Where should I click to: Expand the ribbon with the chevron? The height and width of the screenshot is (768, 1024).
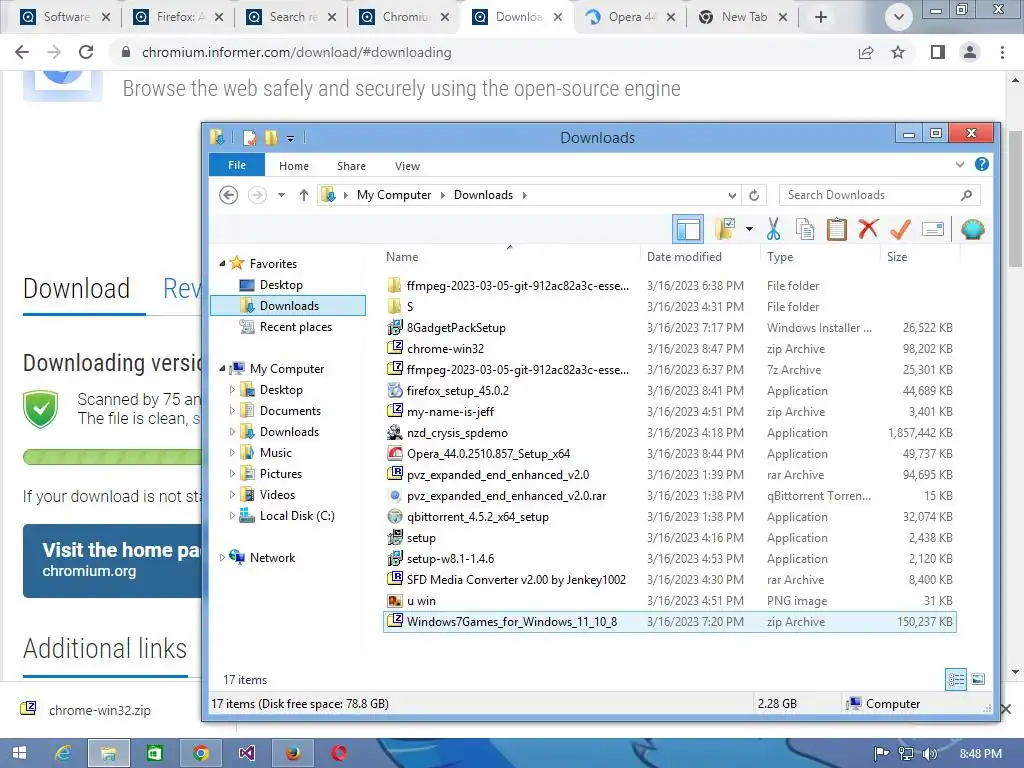click(959, 165)
